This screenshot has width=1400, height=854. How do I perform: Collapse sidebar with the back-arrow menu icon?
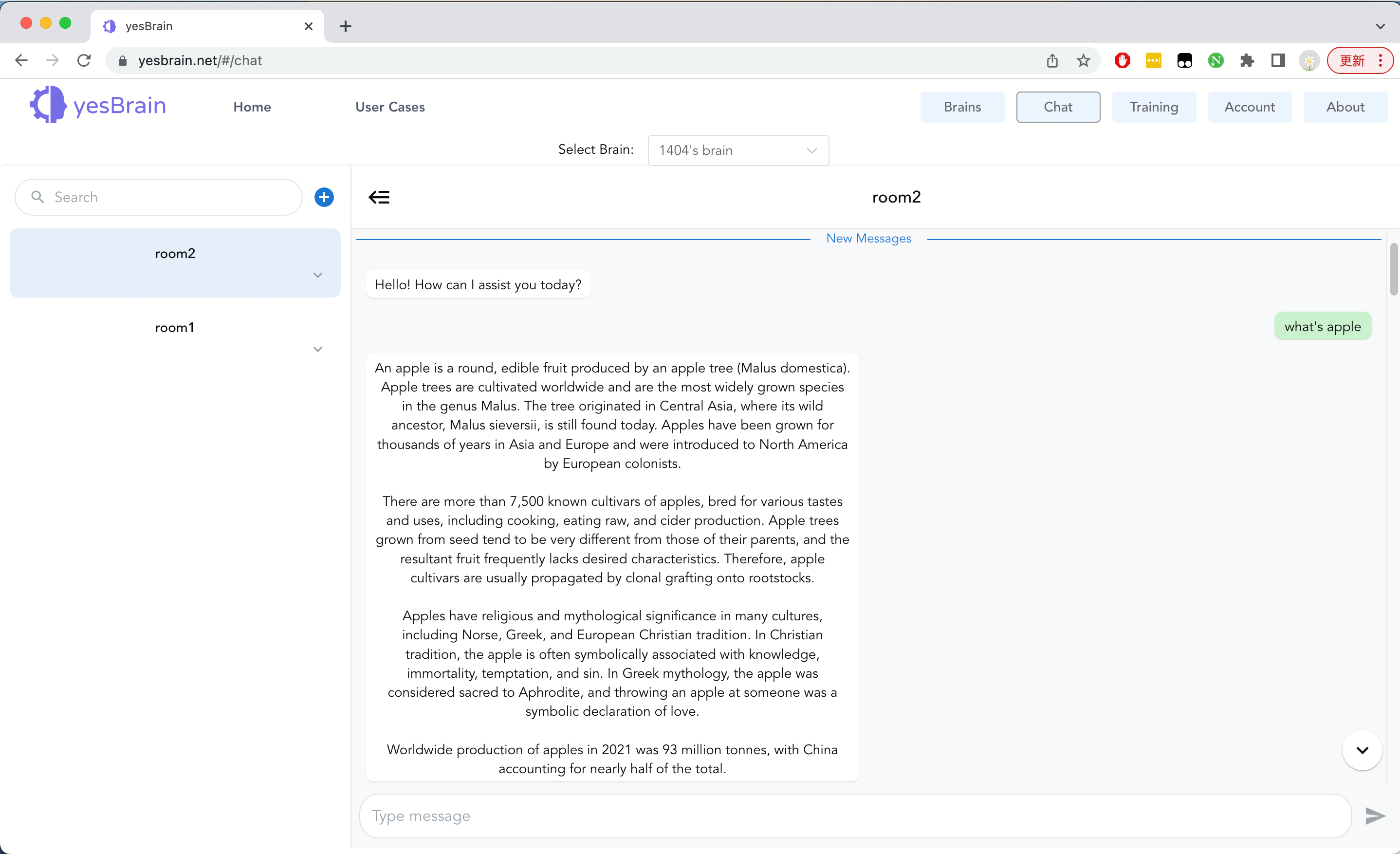[x=379, y=197]
